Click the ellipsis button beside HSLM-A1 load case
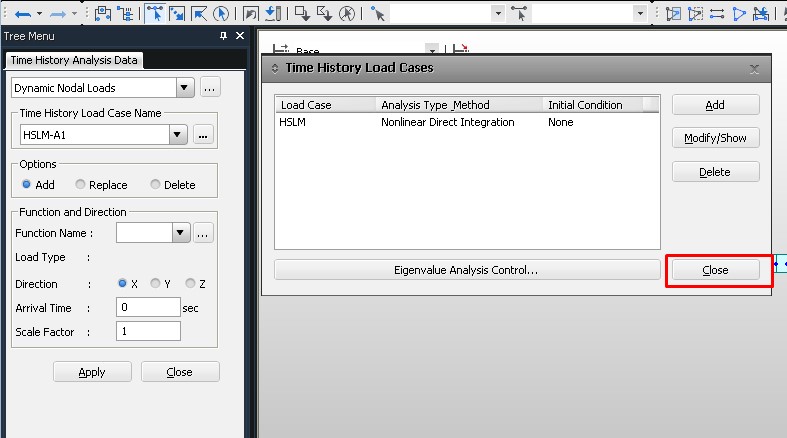This screenshot has width=787, height=438. point(203,135)
